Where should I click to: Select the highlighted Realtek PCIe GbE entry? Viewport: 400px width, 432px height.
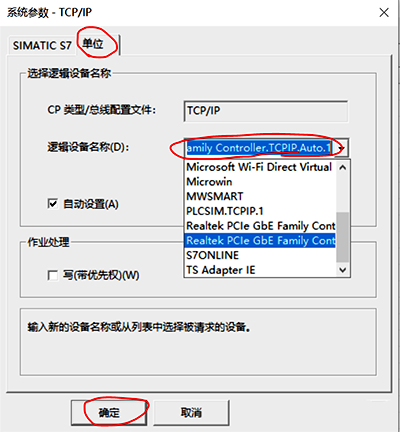click(x=260, y=240)
